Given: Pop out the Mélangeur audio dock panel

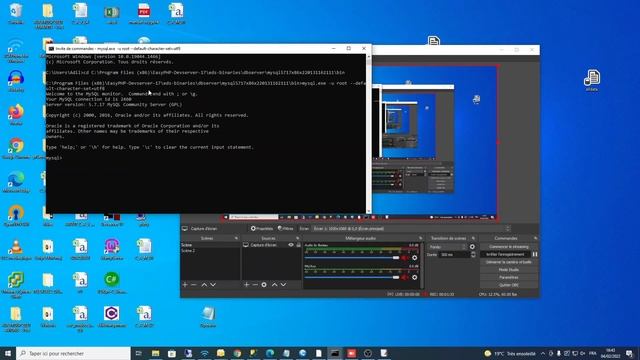Looking at the screenshot, I should pos(420,238).
